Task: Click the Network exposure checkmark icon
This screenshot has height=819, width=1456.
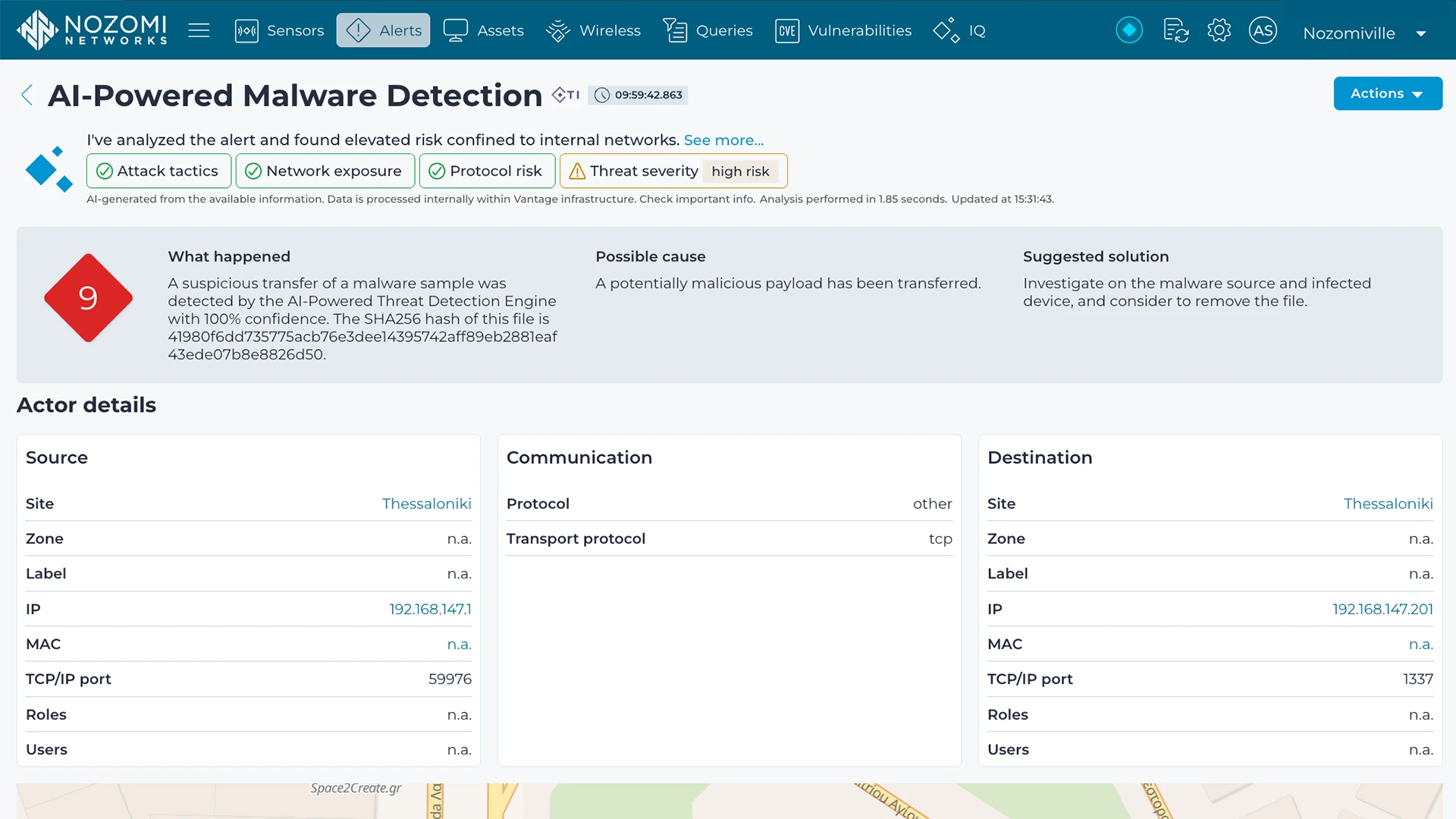Action: [x=253, y=171]
